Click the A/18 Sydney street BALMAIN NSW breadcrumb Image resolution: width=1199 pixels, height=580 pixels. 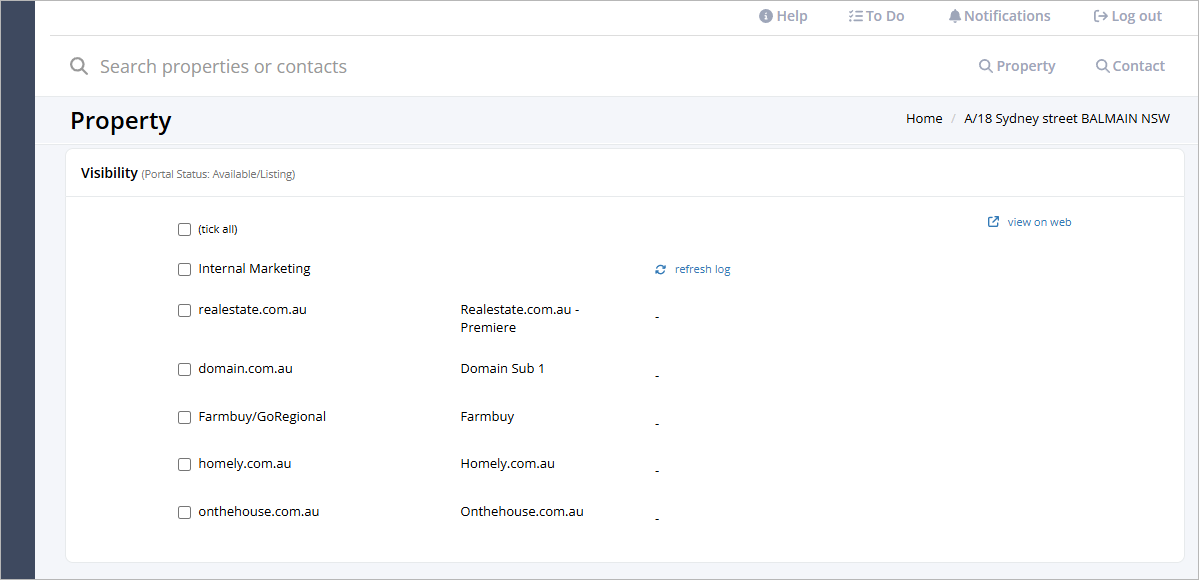click(x=1067, y=119)
